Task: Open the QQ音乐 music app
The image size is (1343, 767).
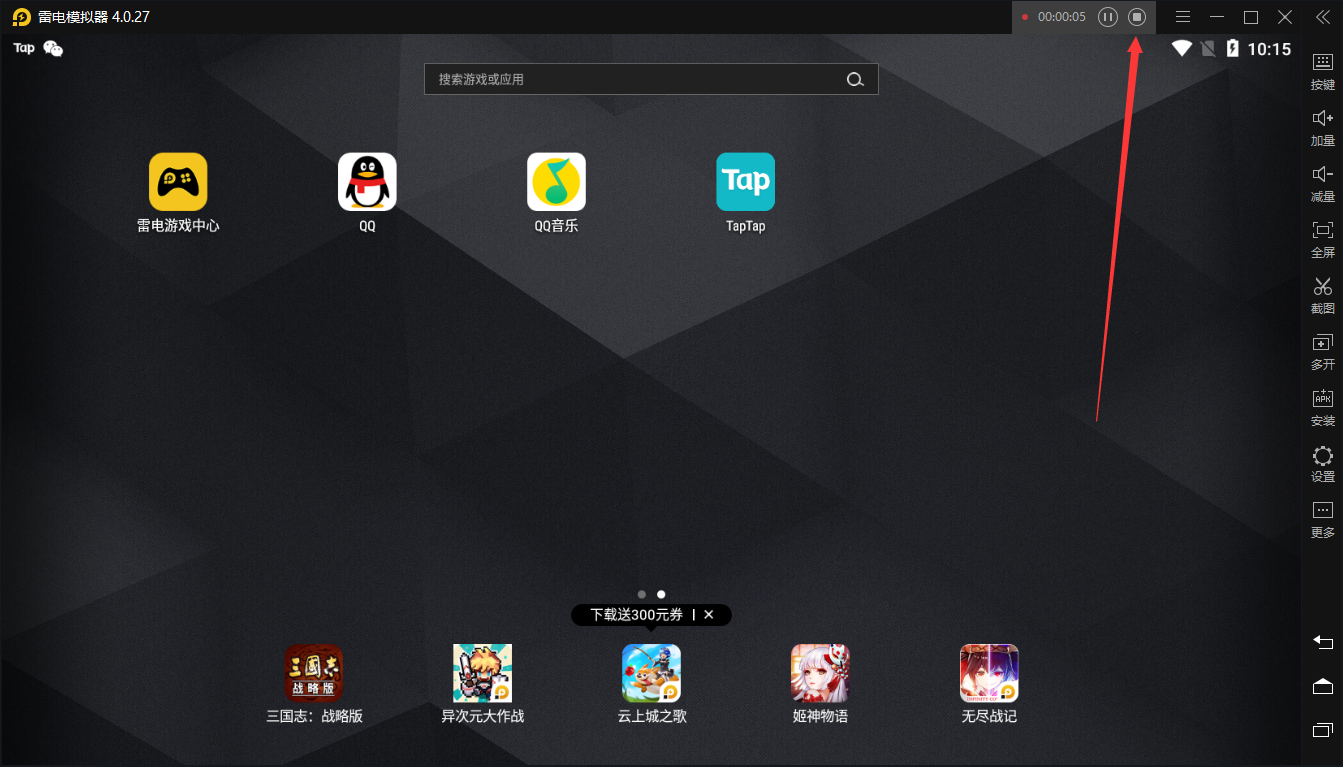Action: pyautogui.click(x=556, y=182)
